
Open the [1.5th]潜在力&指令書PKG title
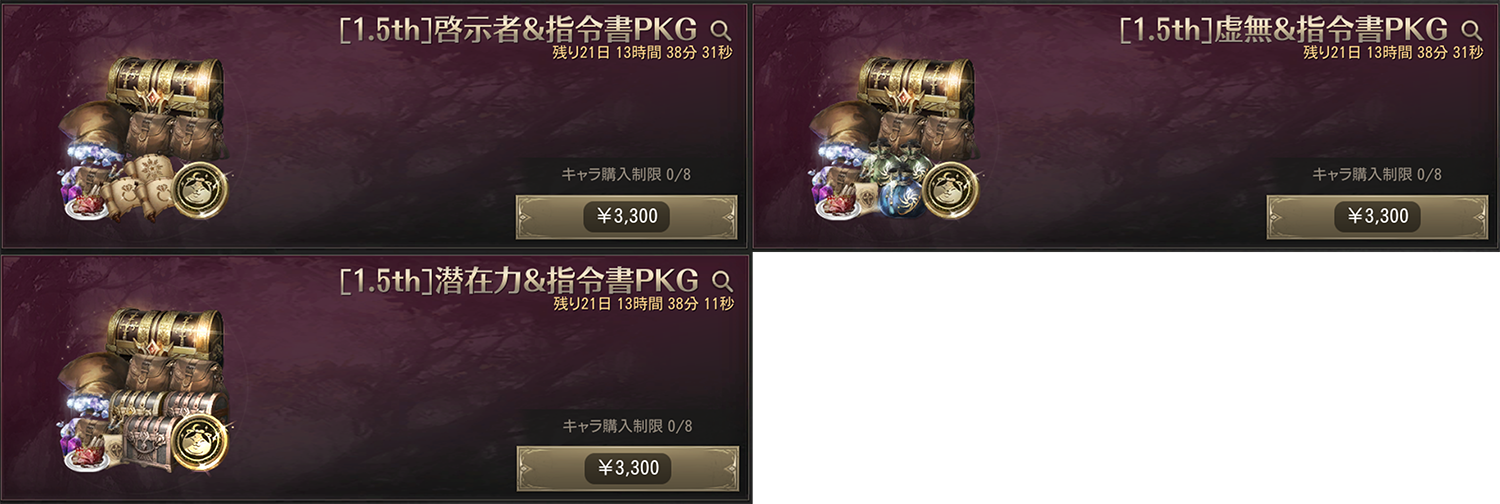[x=520, y=280]
